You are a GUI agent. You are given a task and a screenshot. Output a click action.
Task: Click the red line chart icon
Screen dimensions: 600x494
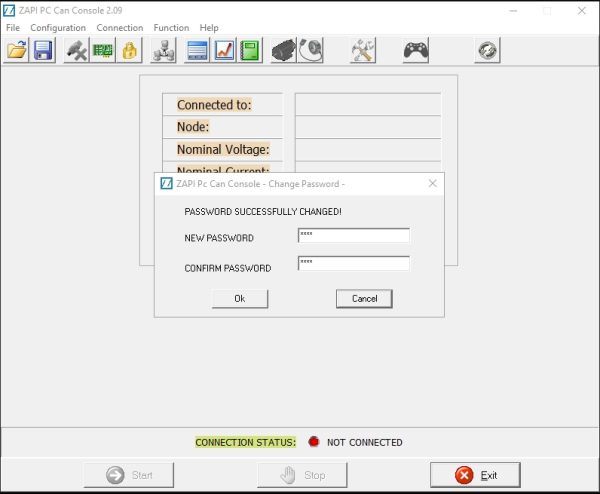224,50
